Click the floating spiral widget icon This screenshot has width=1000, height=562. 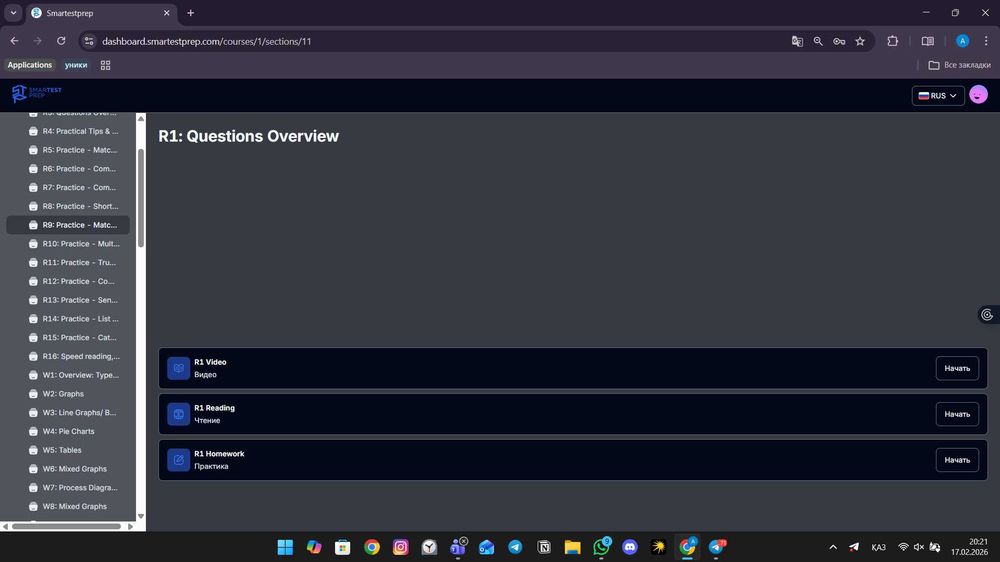987,314
